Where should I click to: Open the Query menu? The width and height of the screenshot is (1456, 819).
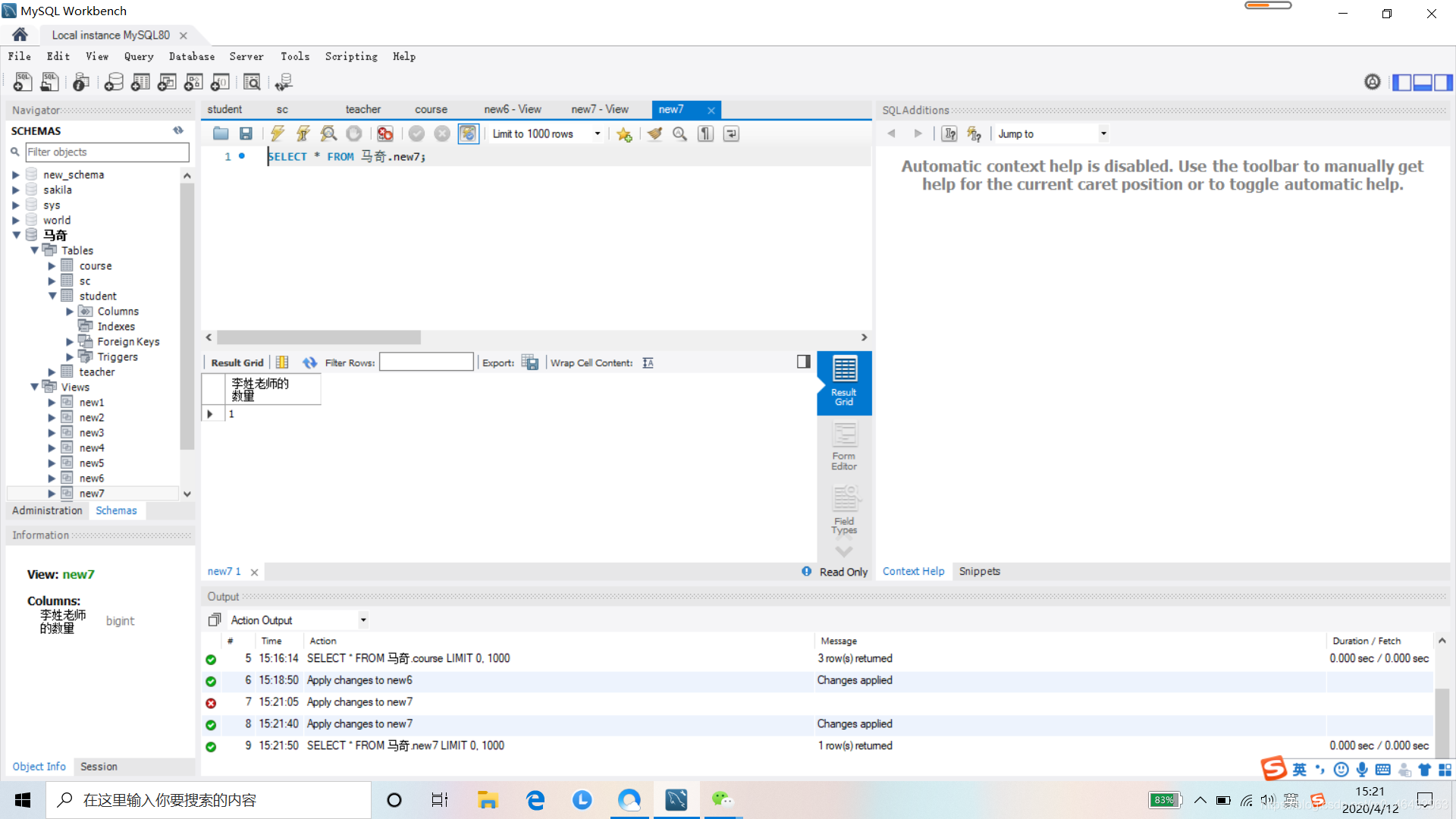139,56
